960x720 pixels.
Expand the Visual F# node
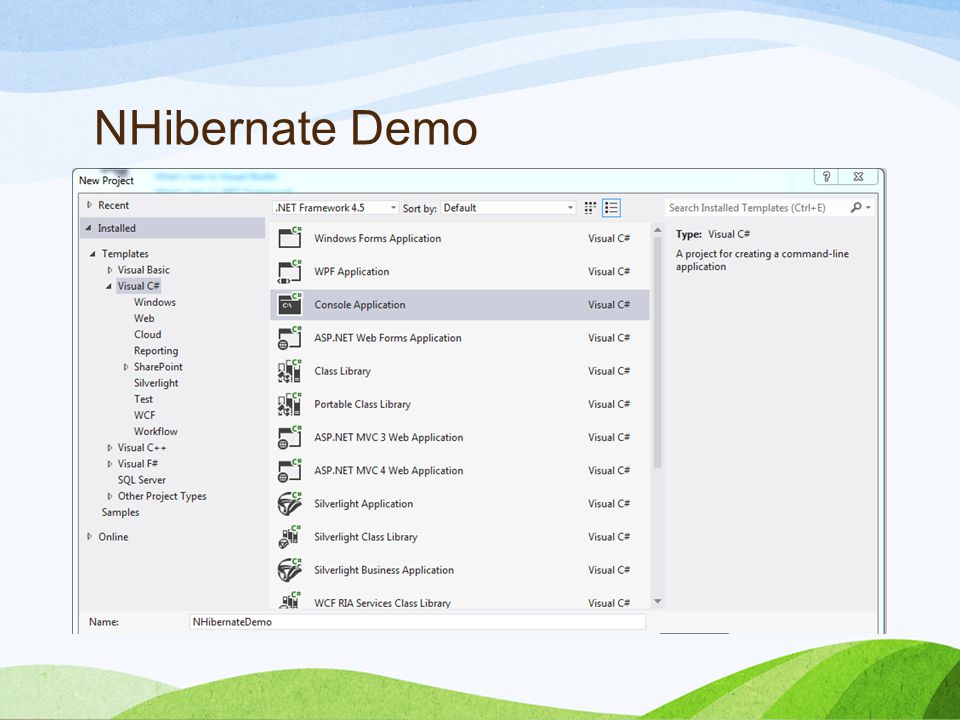click(x=110, y=463)
